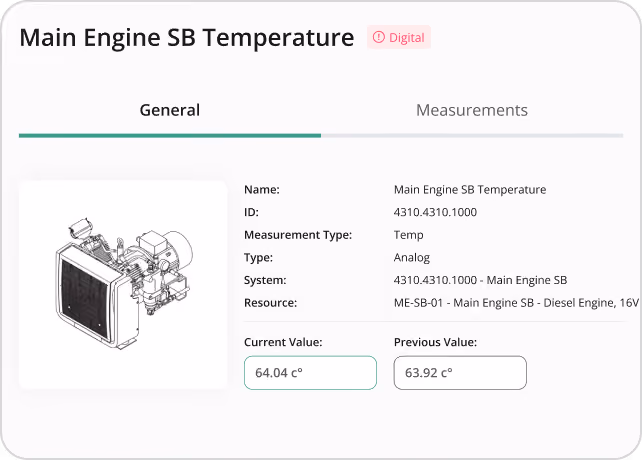The width and height of the screenshot is (642, 460).
Task: Click the alert icon in Digital badge
Action: [x=379, y=37]
